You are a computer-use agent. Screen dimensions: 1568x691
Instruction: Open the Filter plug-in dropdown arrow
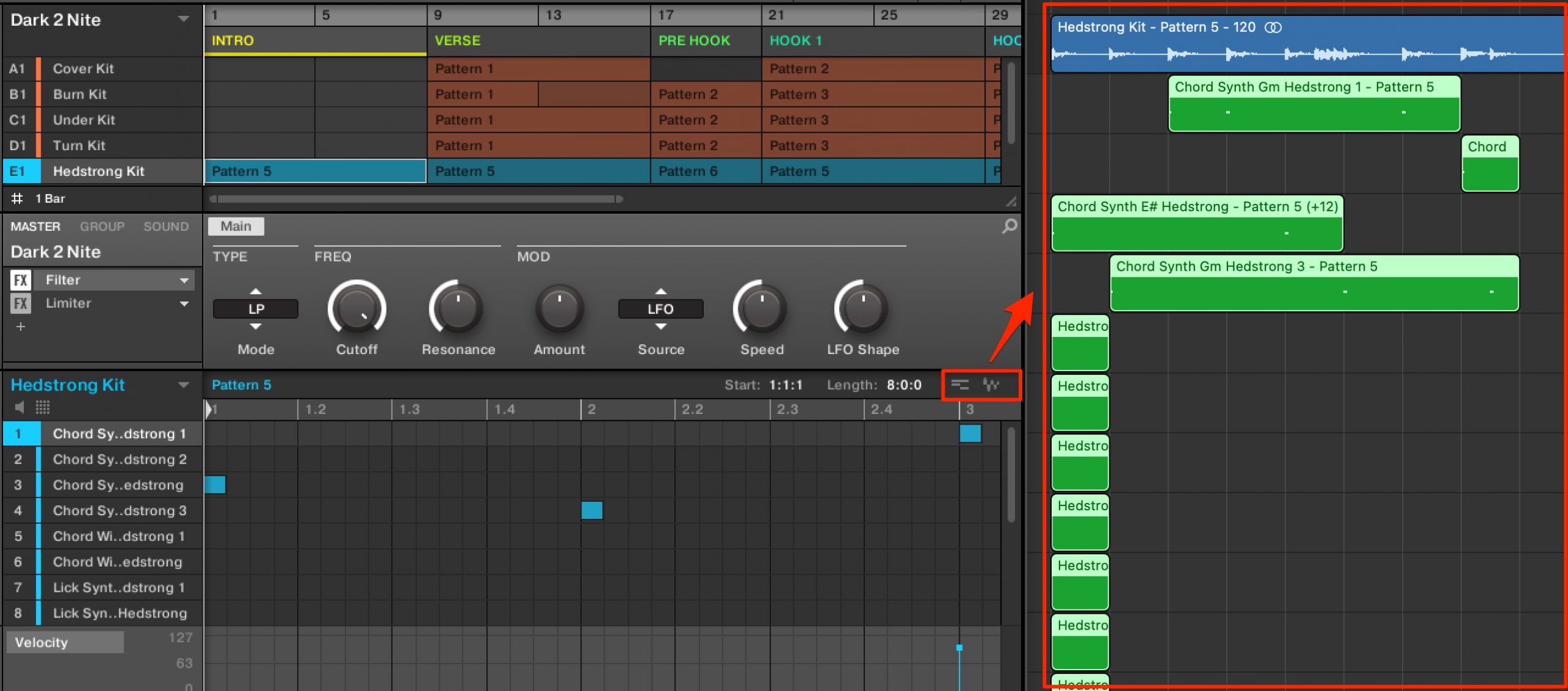pos(184,281)
